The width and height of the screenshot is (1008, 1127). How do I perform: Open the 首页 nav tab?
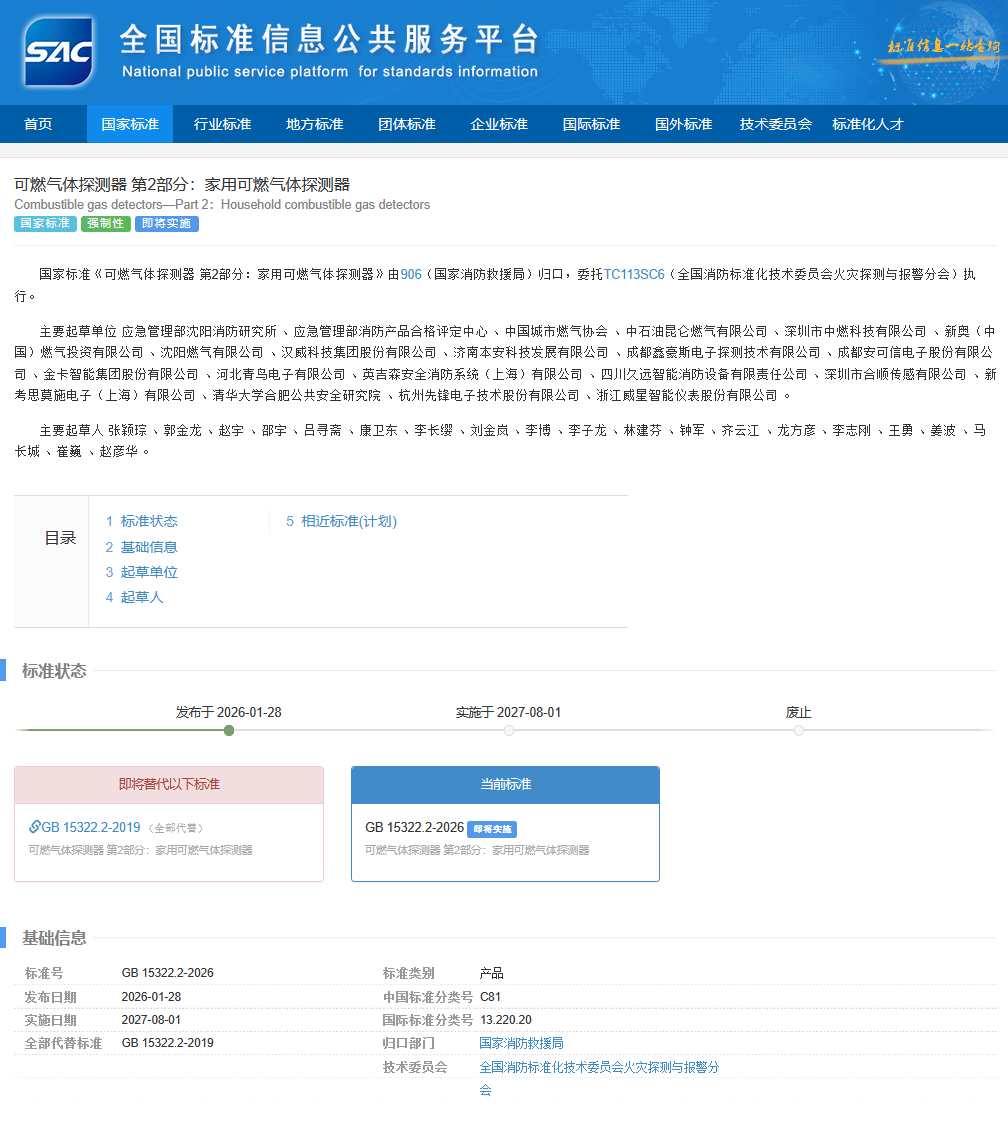[x=38, y=124]
